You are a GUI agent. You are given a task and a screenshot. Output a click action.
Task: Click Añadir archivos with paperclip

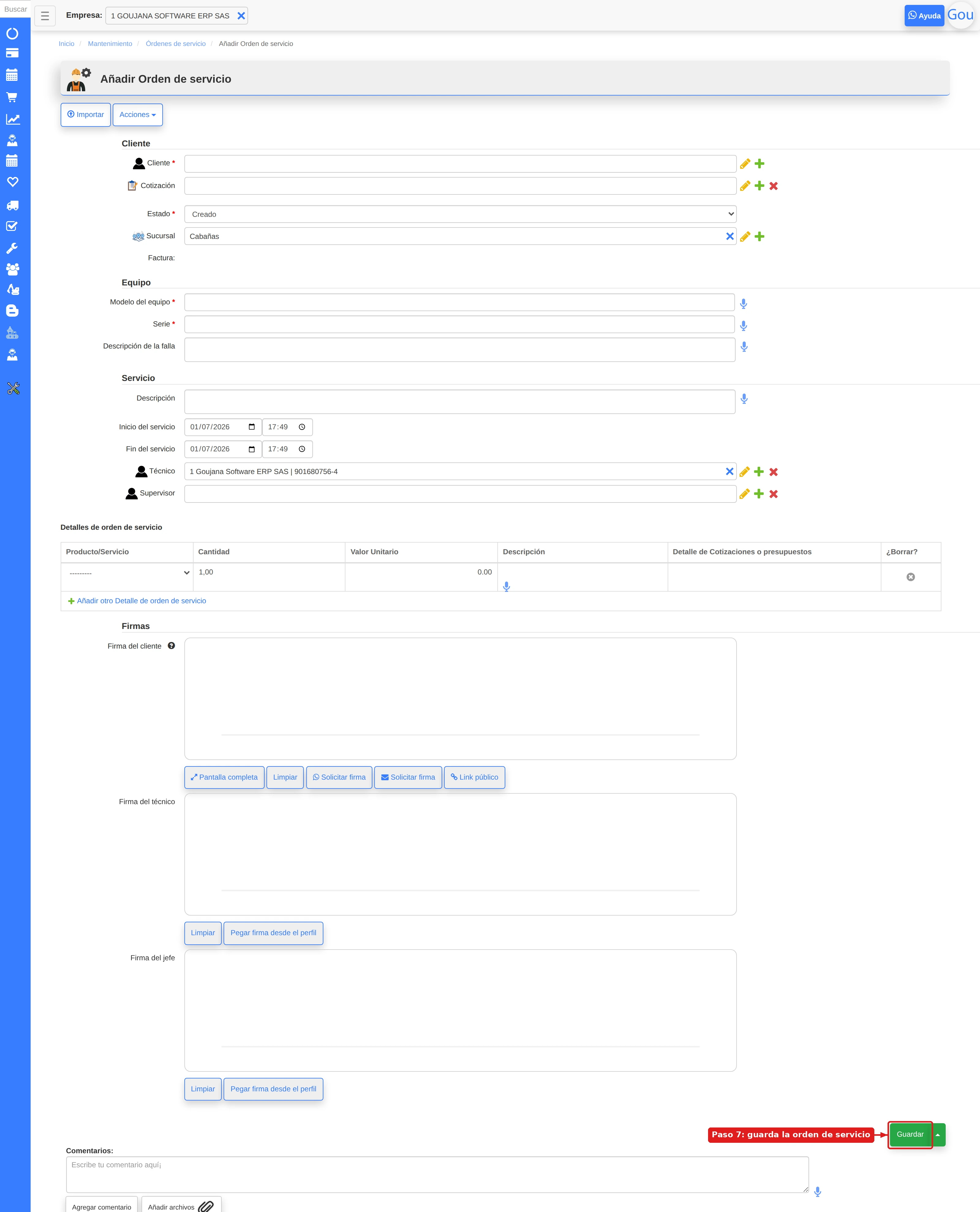181,1205
